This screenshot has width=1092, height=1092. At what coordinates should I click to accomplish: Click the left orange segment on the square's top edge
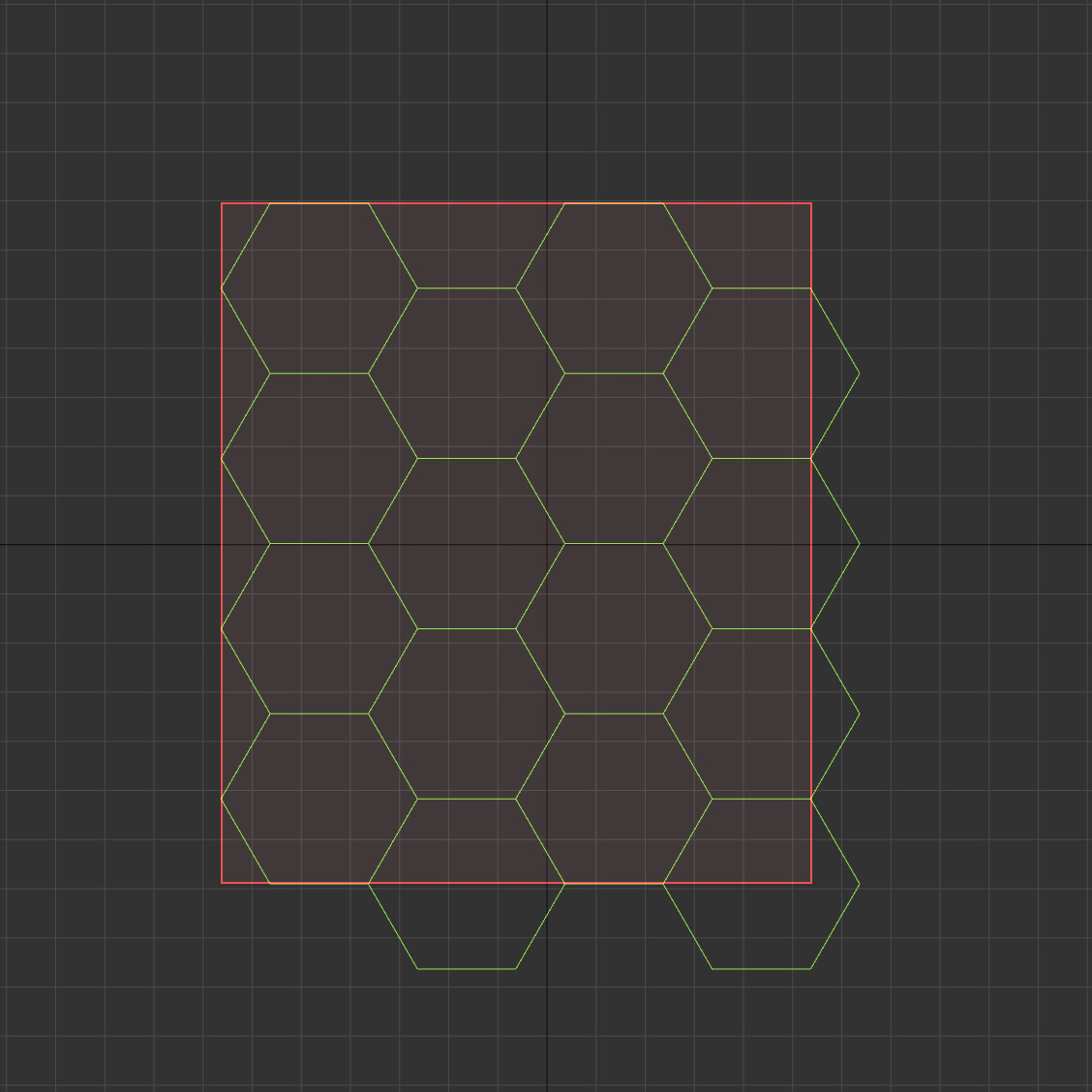[319, 203]
